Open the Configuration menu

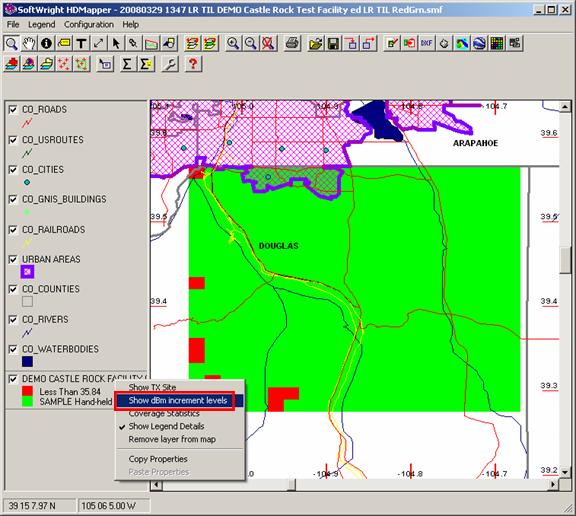pos(89,25)
